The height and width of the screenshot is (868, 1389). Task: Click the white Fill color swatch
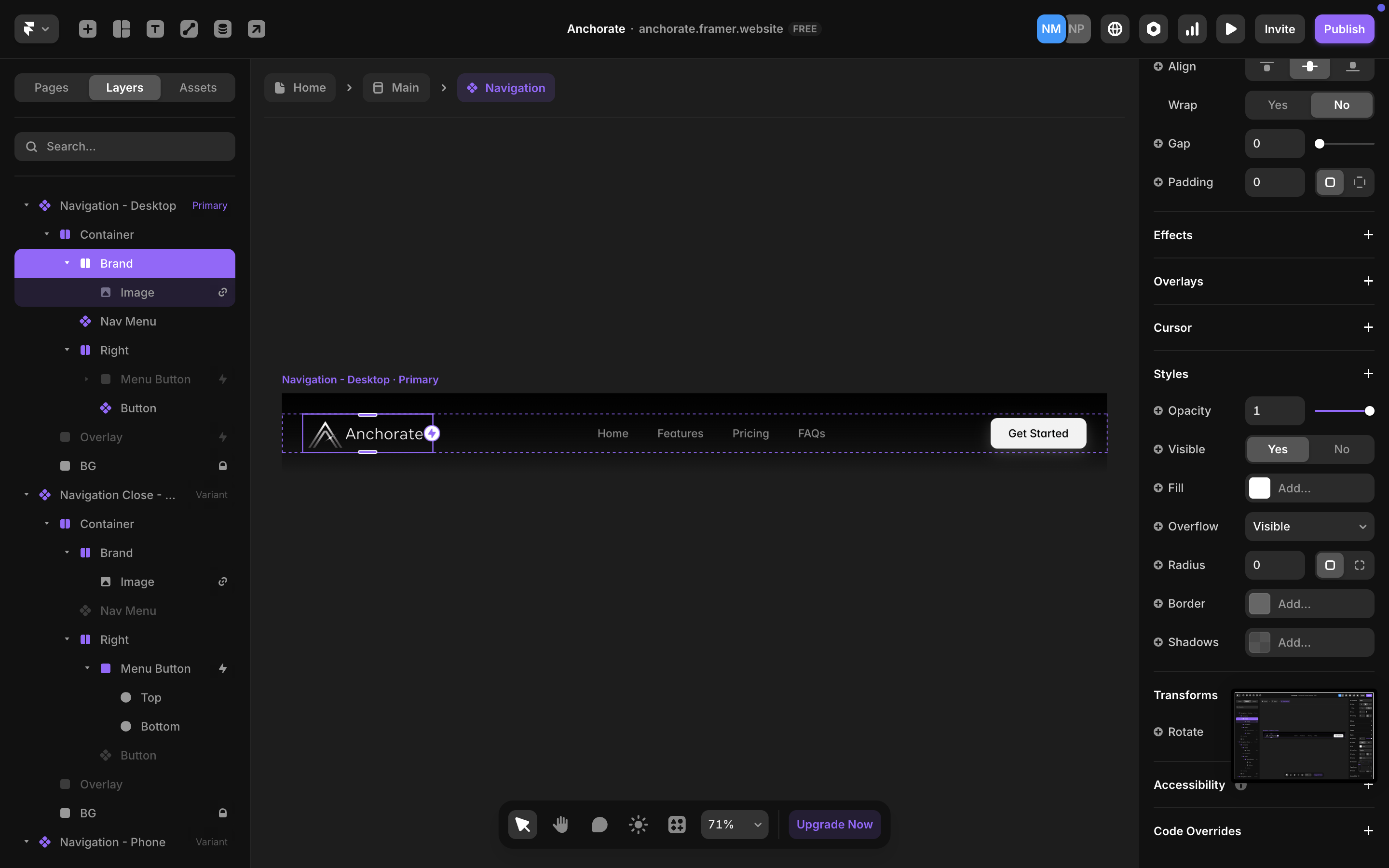click(x=1259, y=488)
